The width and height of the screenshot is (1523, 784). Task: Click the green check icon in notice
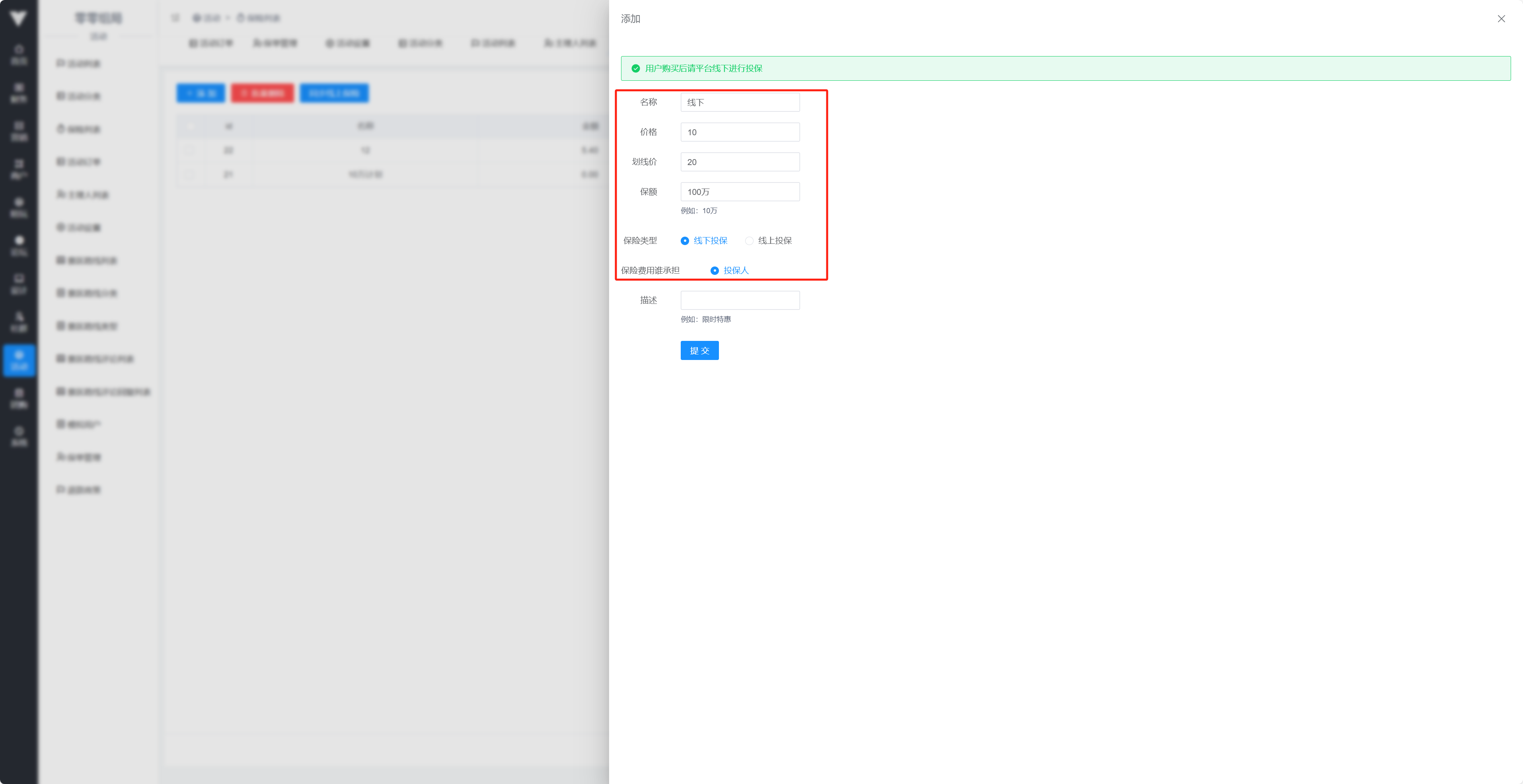(635, 68)
